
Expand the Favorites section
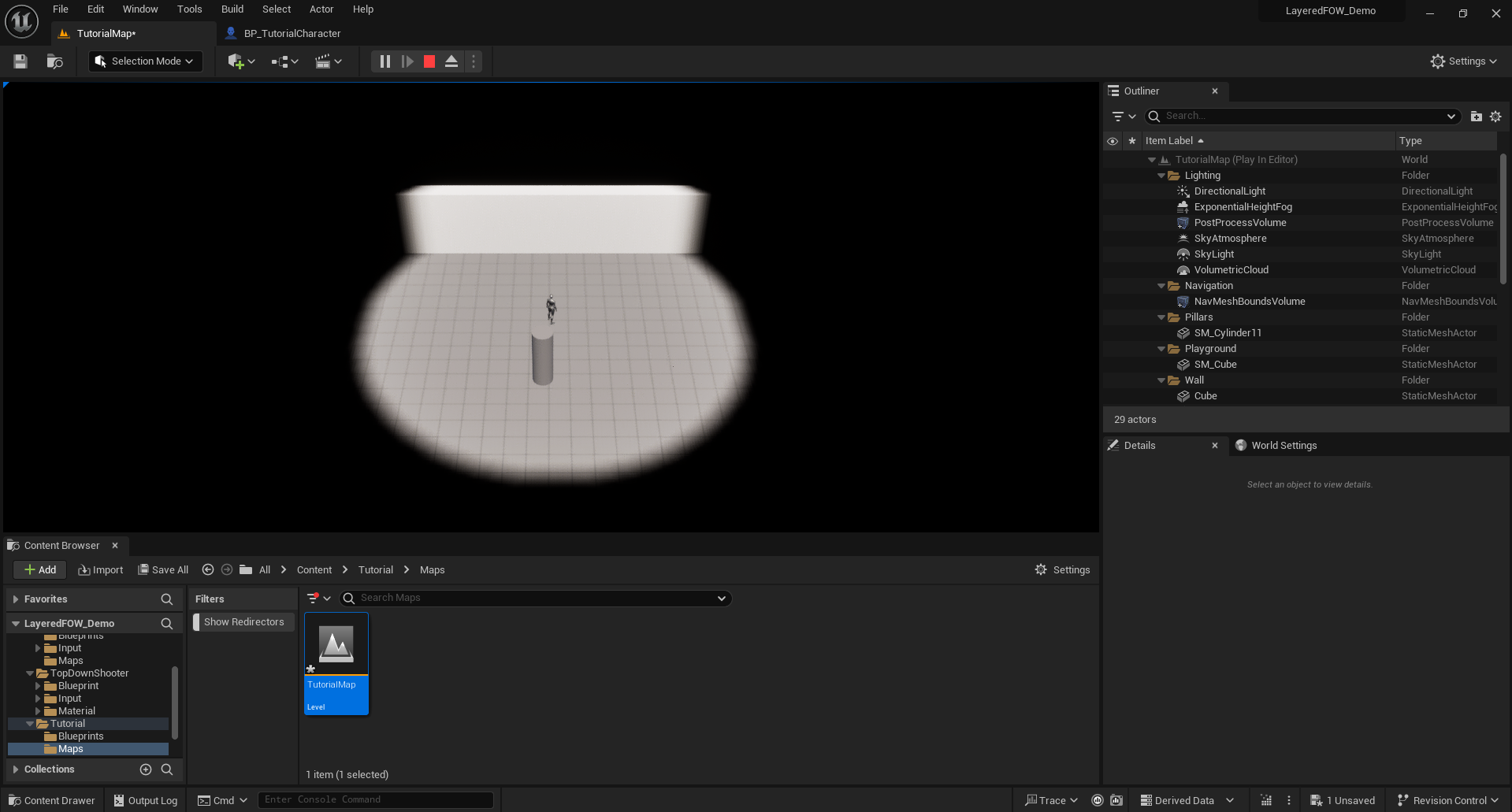16,599
